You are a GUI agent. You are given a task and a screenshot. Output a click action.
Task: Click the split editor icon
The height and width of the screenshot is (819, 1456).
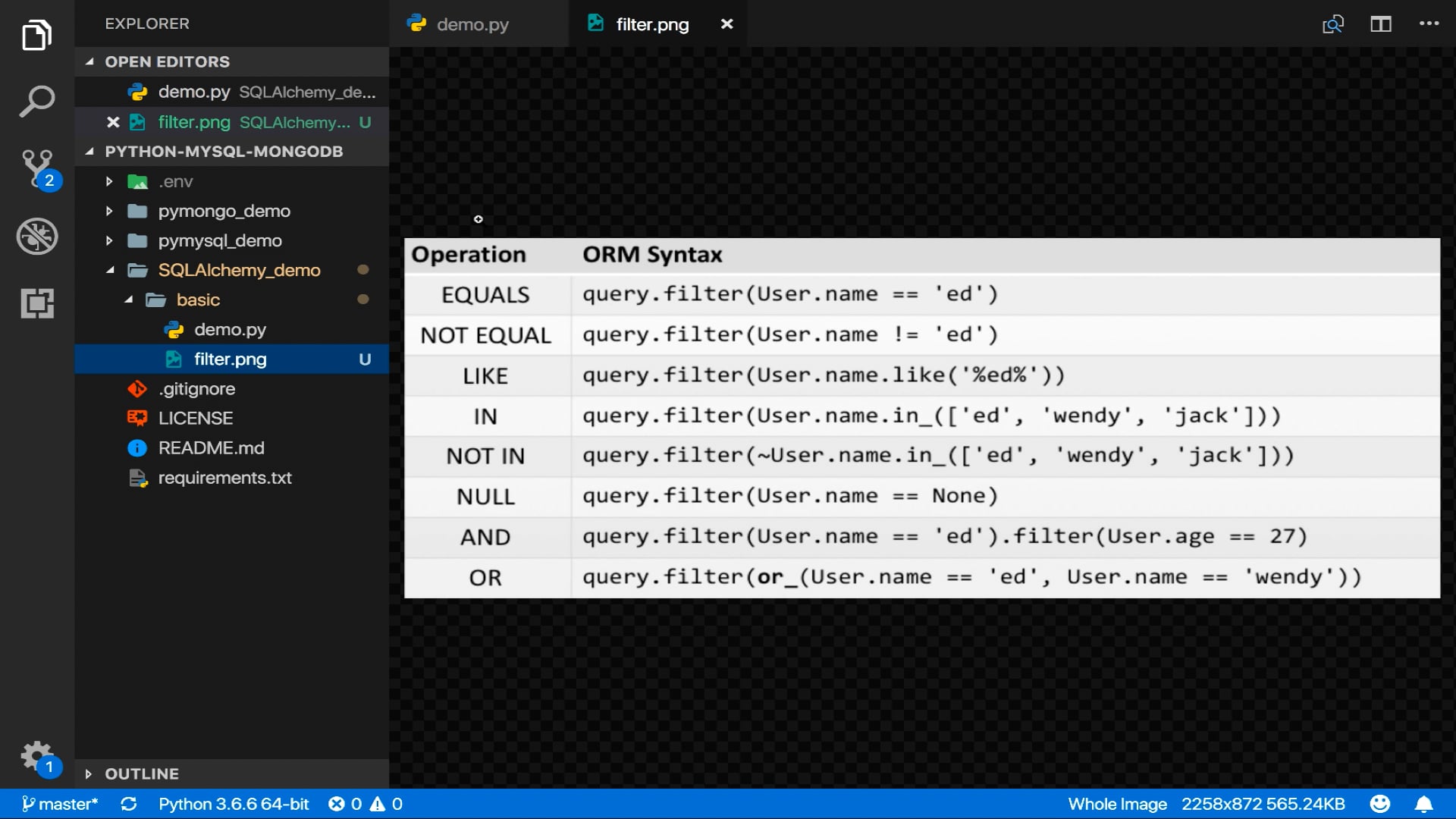pos(1380,24)
